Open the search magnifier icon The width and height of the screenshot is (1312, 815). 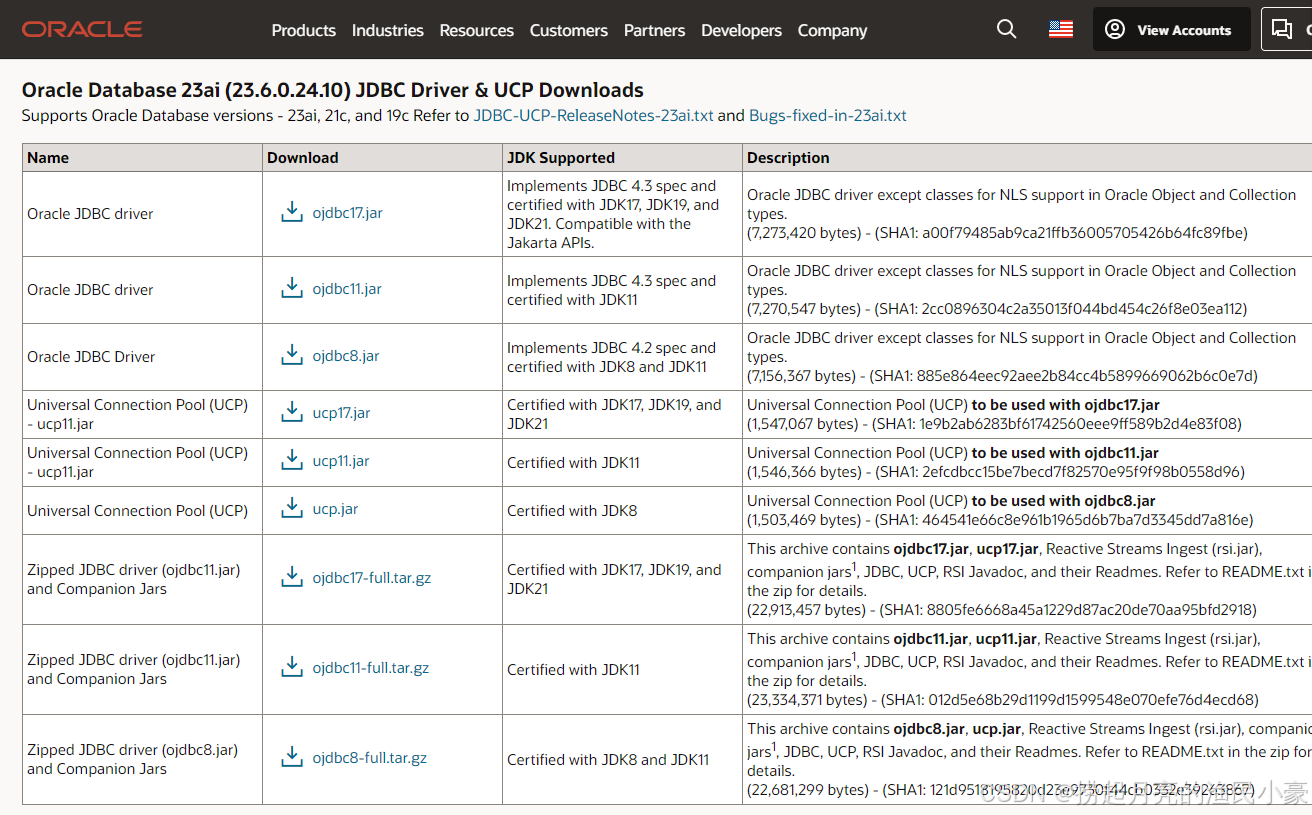(x=1007, y=29)
